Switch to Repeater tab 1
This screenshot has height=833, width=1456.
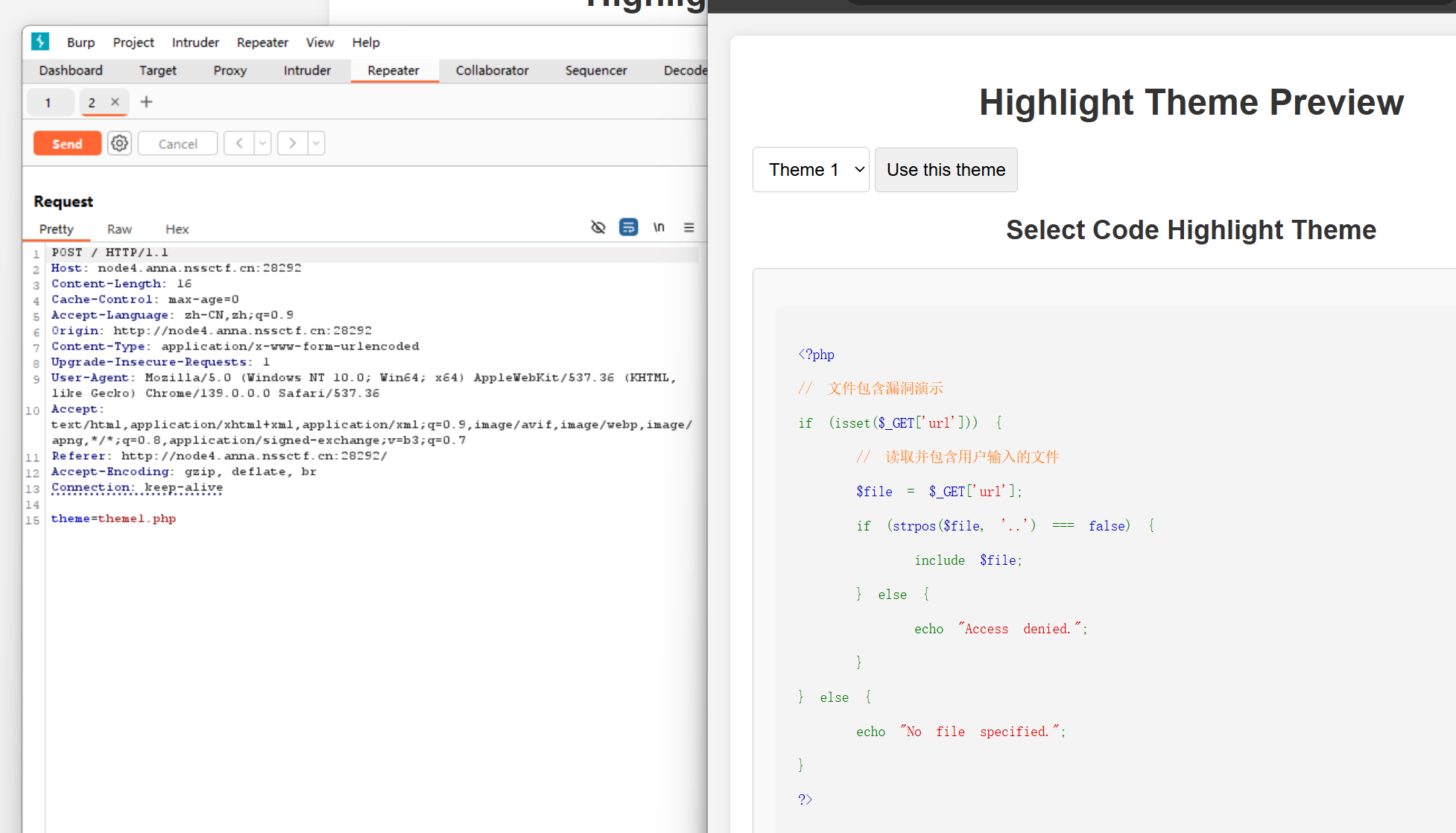click(x=48, y=102)
